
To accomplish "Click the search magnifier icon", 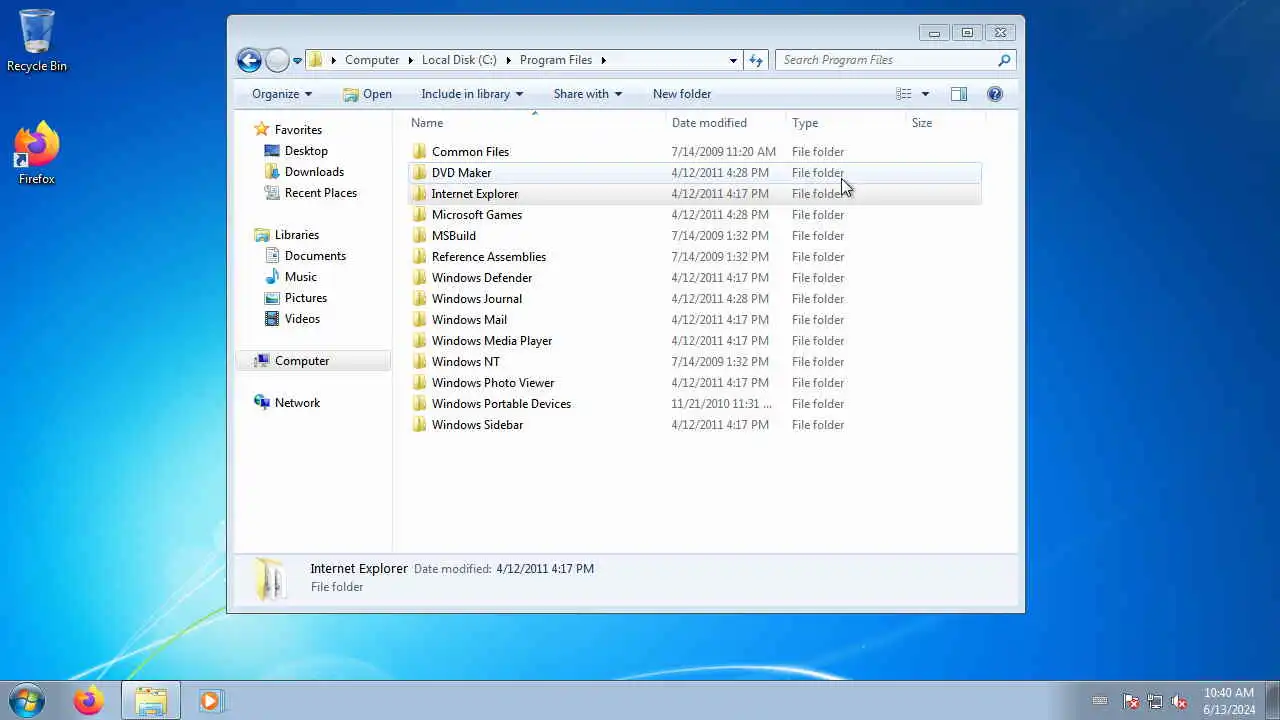I will pos(1004,60).
